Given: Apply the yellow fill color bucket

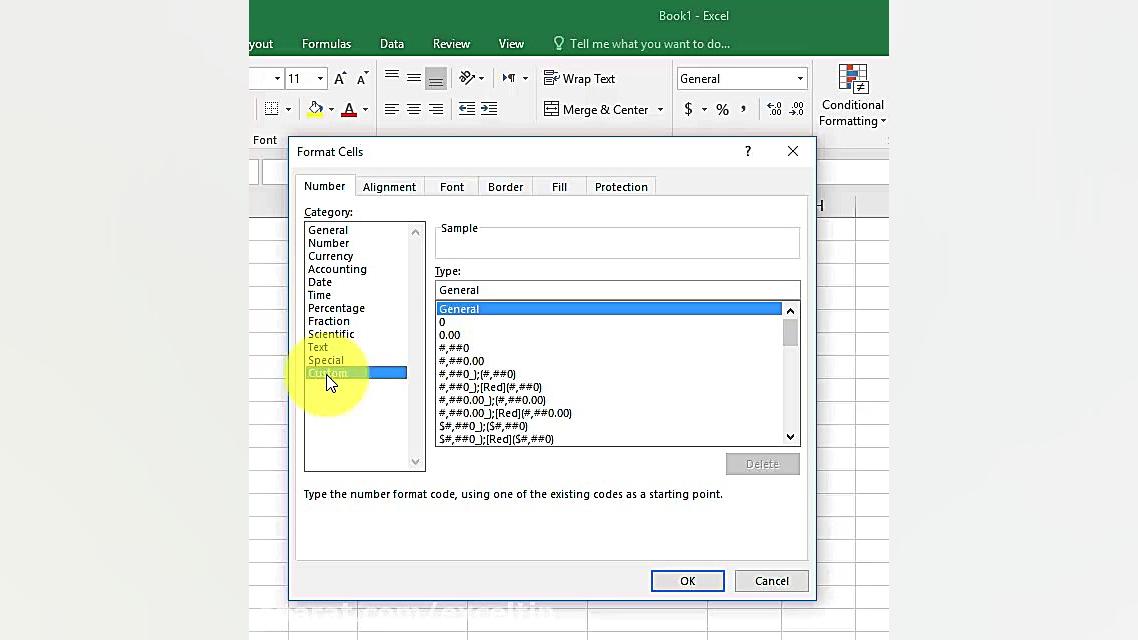Looking at the screenshot, I should (x=315, y=109).
